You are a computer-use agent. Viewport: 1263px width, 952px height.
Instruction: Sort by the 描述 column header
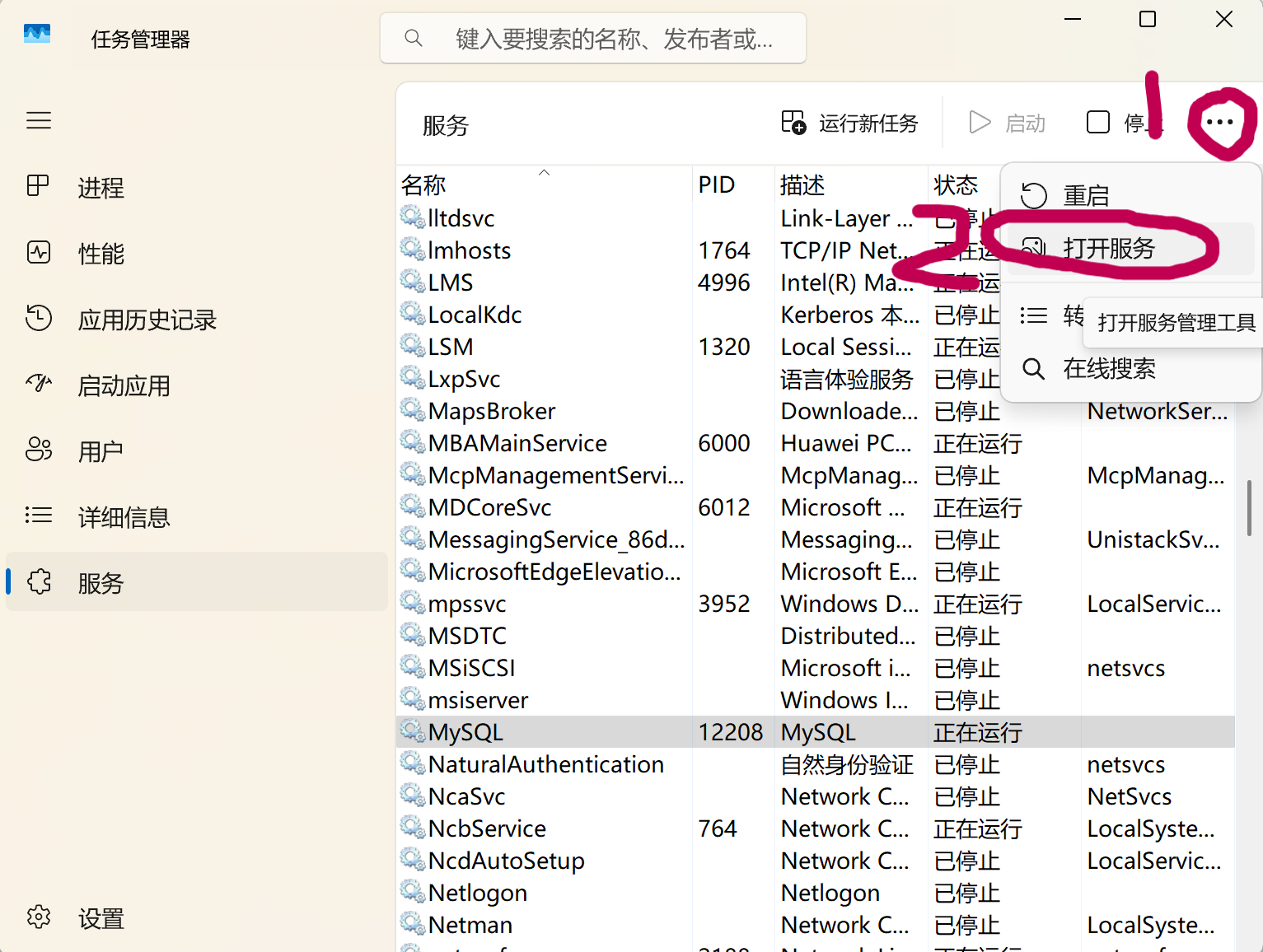tap(851, 184)
